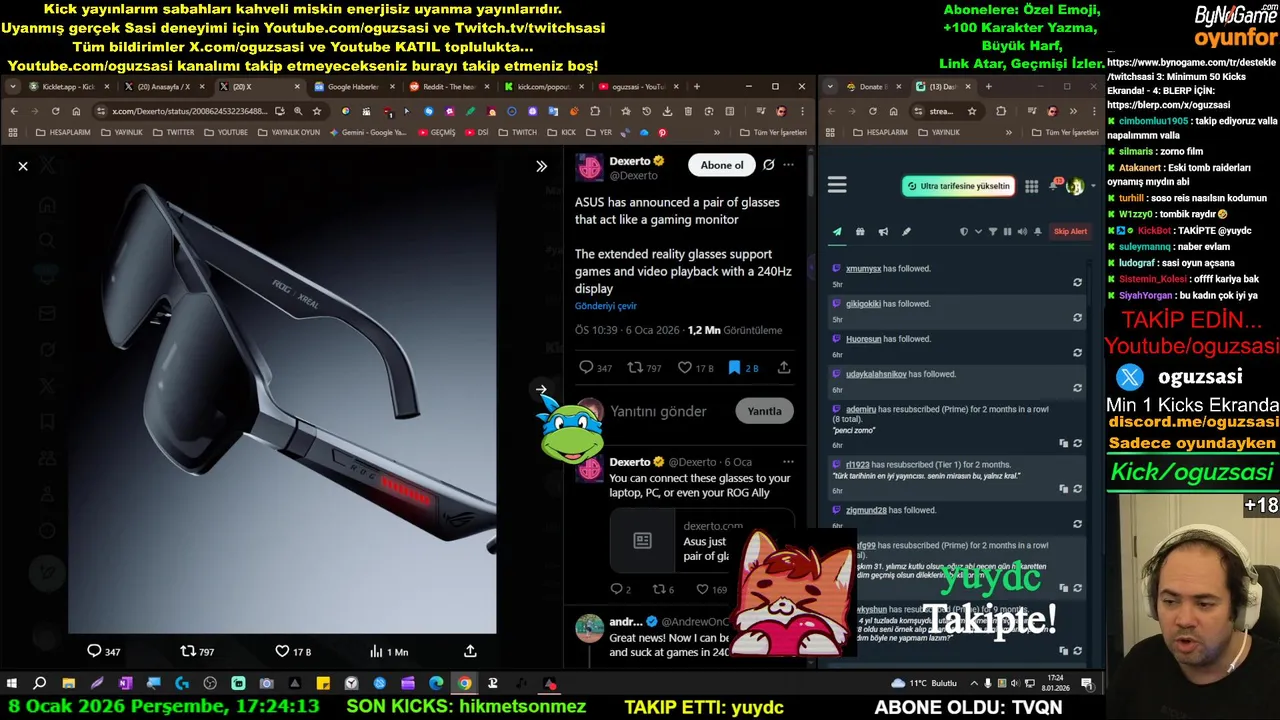This screenshot has width=1280, height=720.
Task: Go to next image with arrow button
Action: pyautogui.click(x=541, y=390)
